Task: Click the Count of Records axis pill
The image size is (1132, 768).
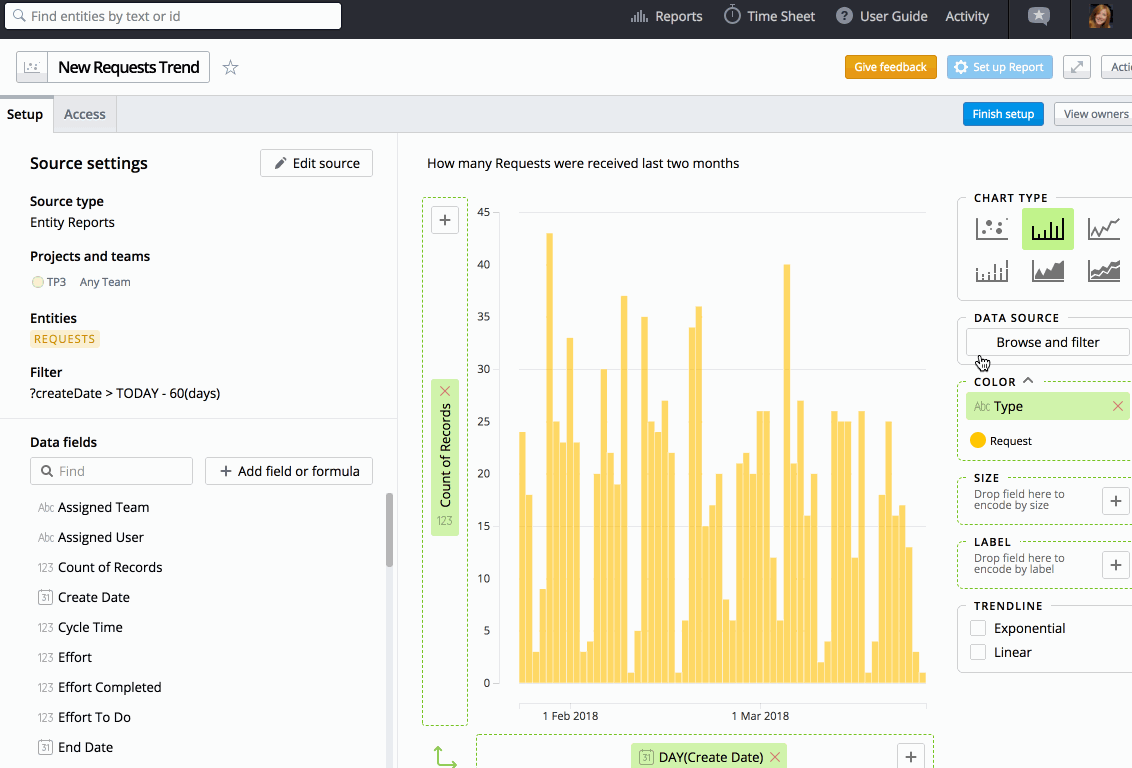Action: click(x=445, y=457)
